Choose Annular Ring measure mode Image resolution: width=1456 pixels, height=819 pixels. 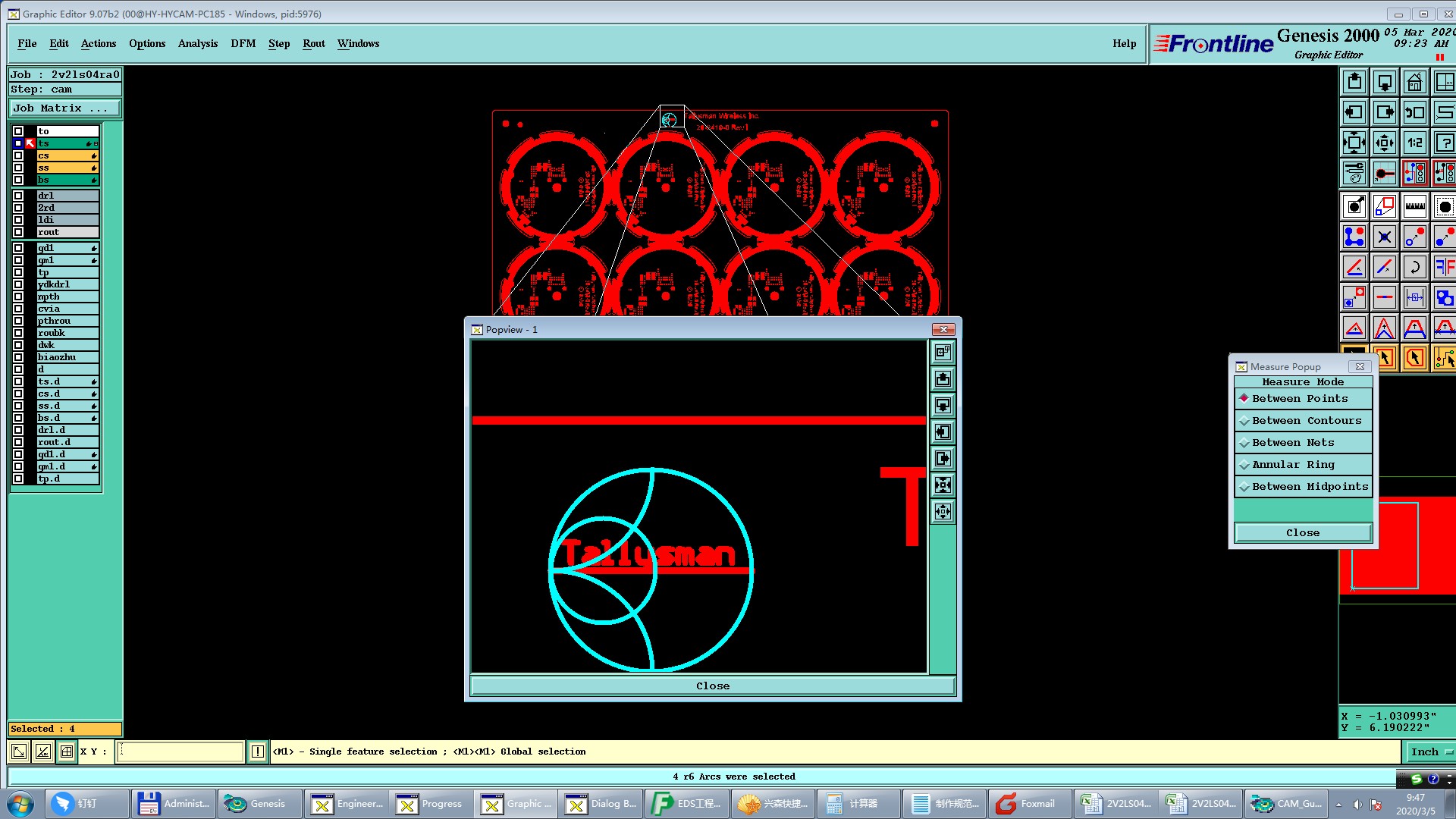pyautogui.click(x=1292, y=464)
